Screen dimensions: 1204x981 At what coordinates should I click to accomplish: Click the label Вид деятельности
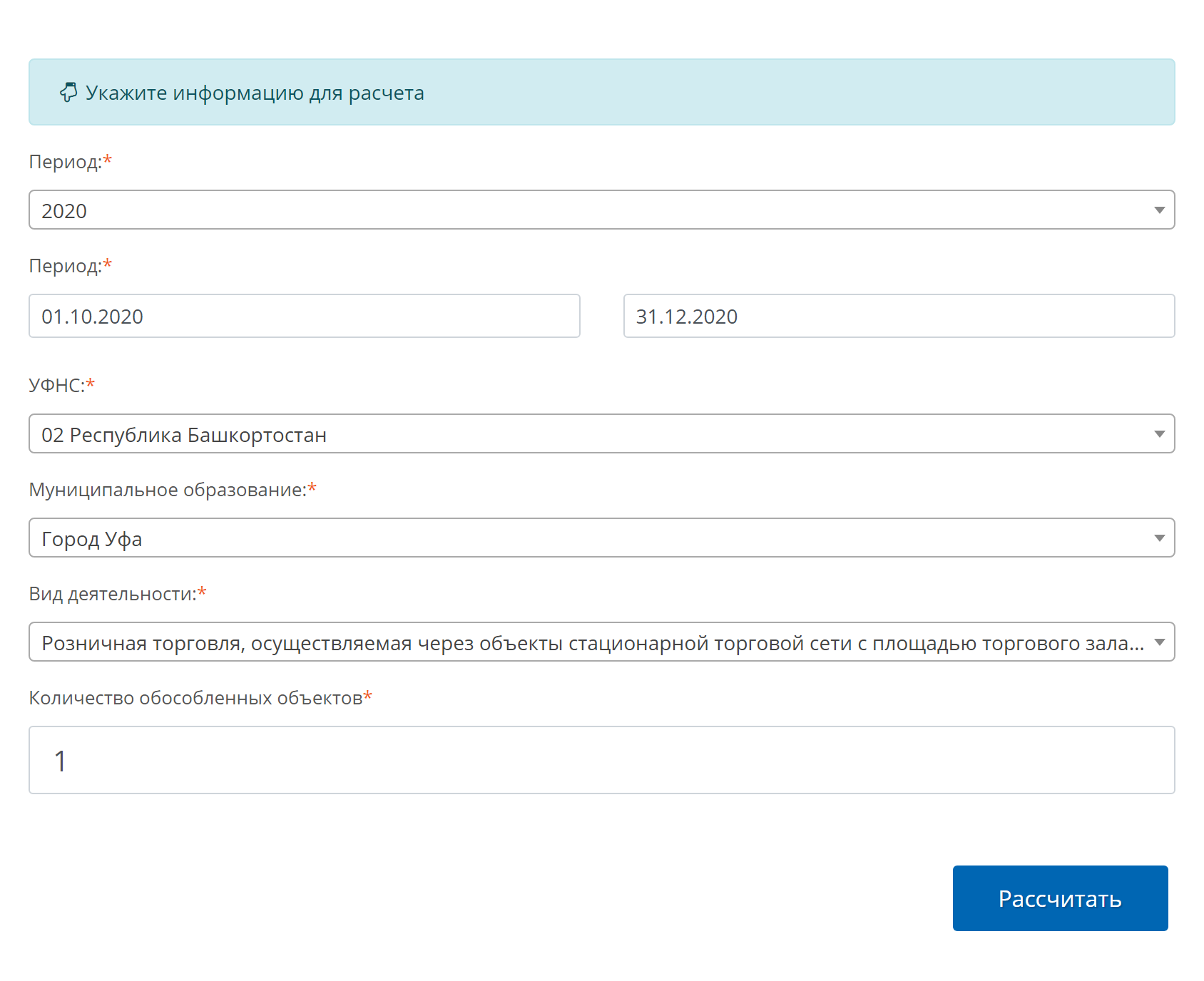pos(113,594)
